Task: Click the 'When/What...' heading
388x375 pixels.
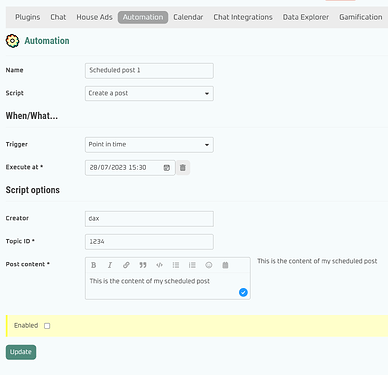Action: point(32,116)
